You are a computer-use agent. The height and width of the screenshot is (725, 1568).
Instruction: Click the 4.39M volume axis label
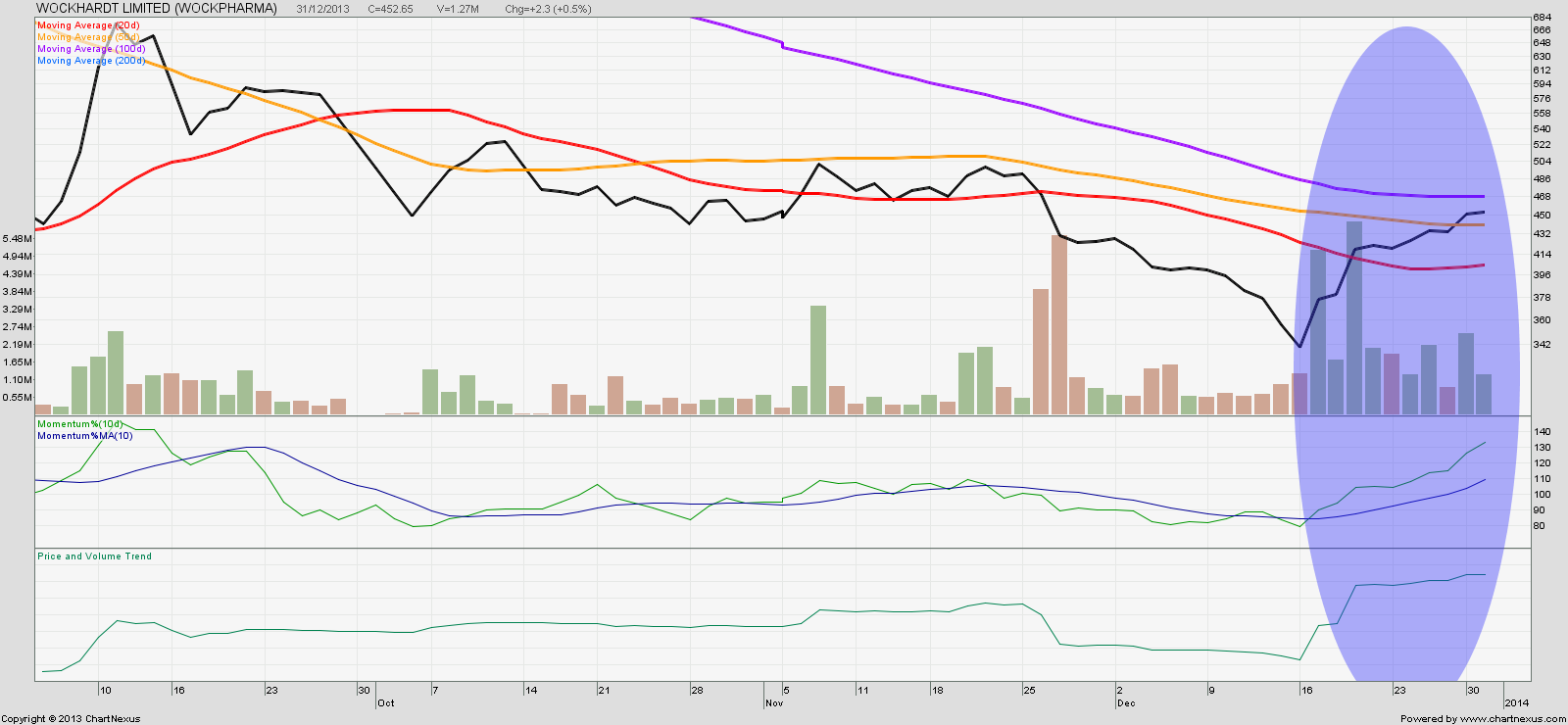[18, 274]
